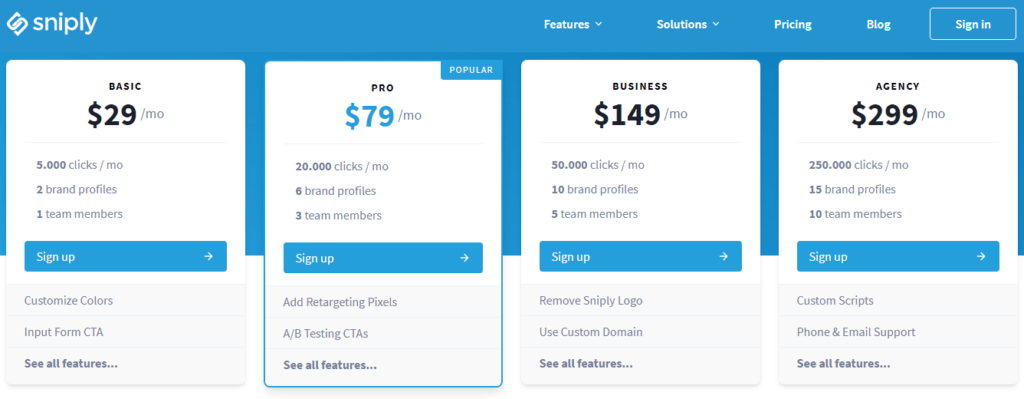See all features of Pro plan
The width and height of the screenshot is (1024, 399).
click(x=330, y=365)
